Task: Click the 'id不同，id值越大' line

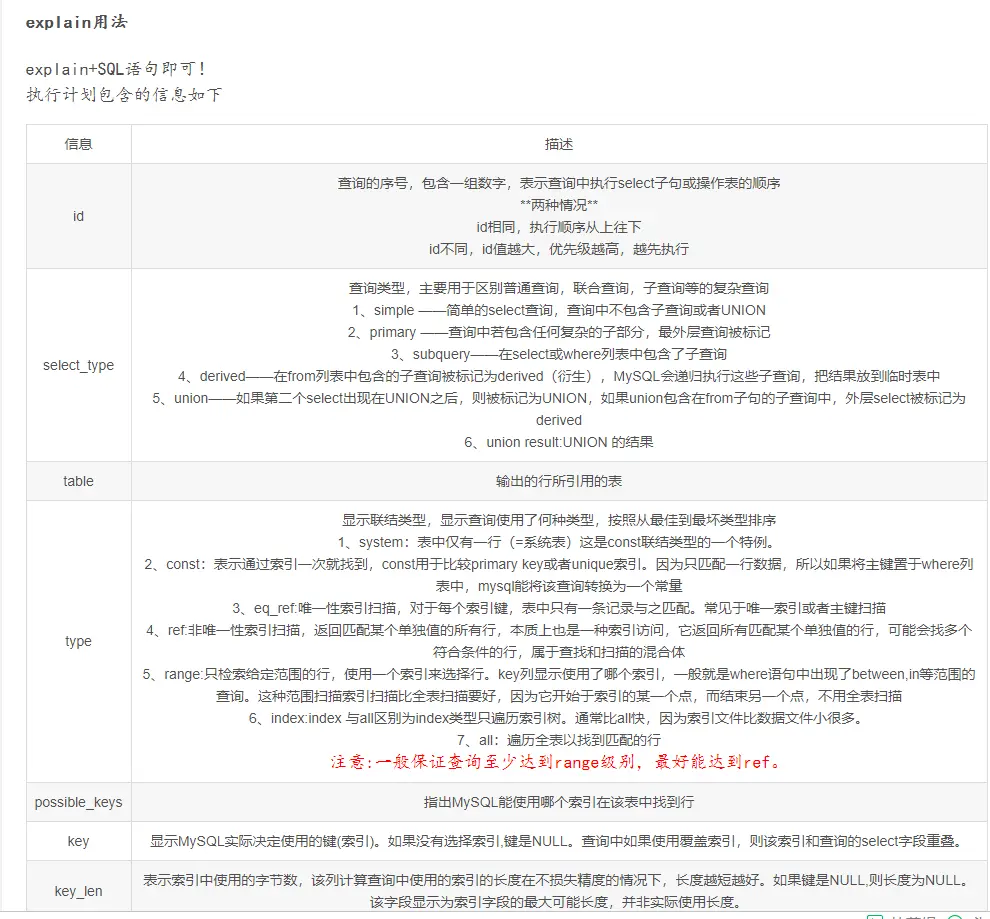Action: pos(559,249)
